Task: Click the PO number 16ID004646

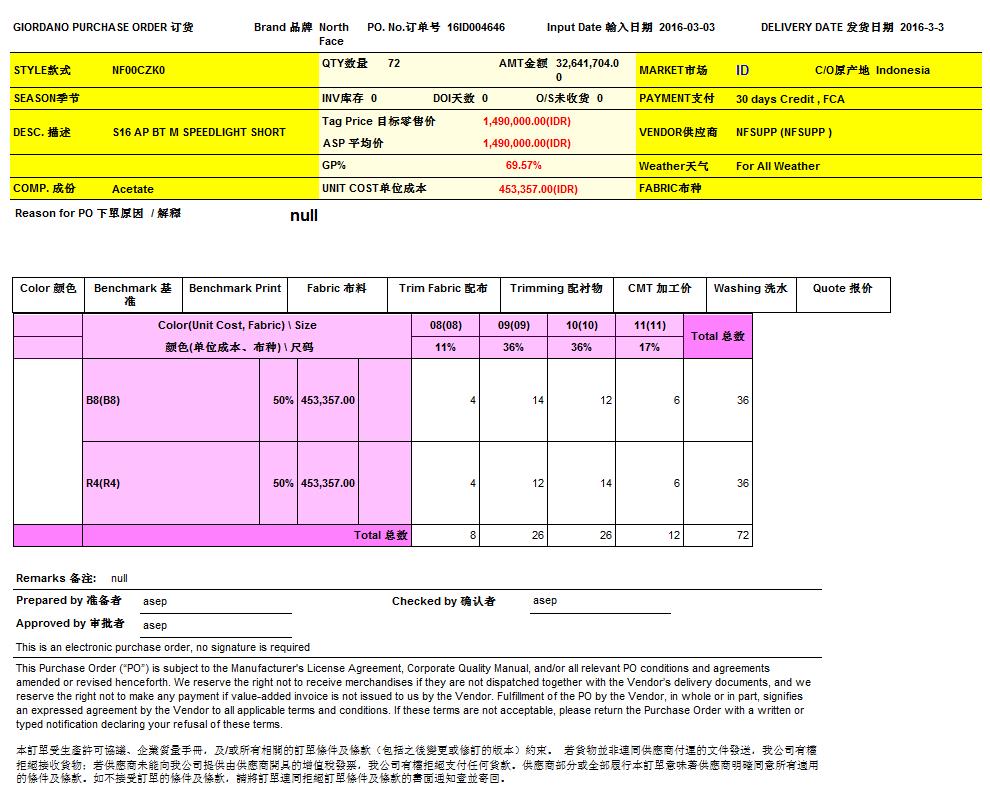Action: 475,27
